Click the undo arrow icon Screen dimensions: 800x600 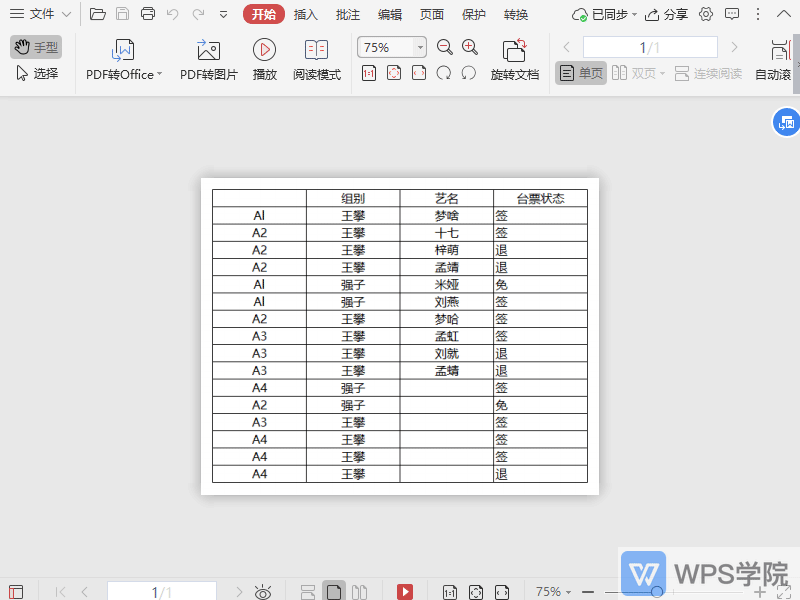click(172, 14)
